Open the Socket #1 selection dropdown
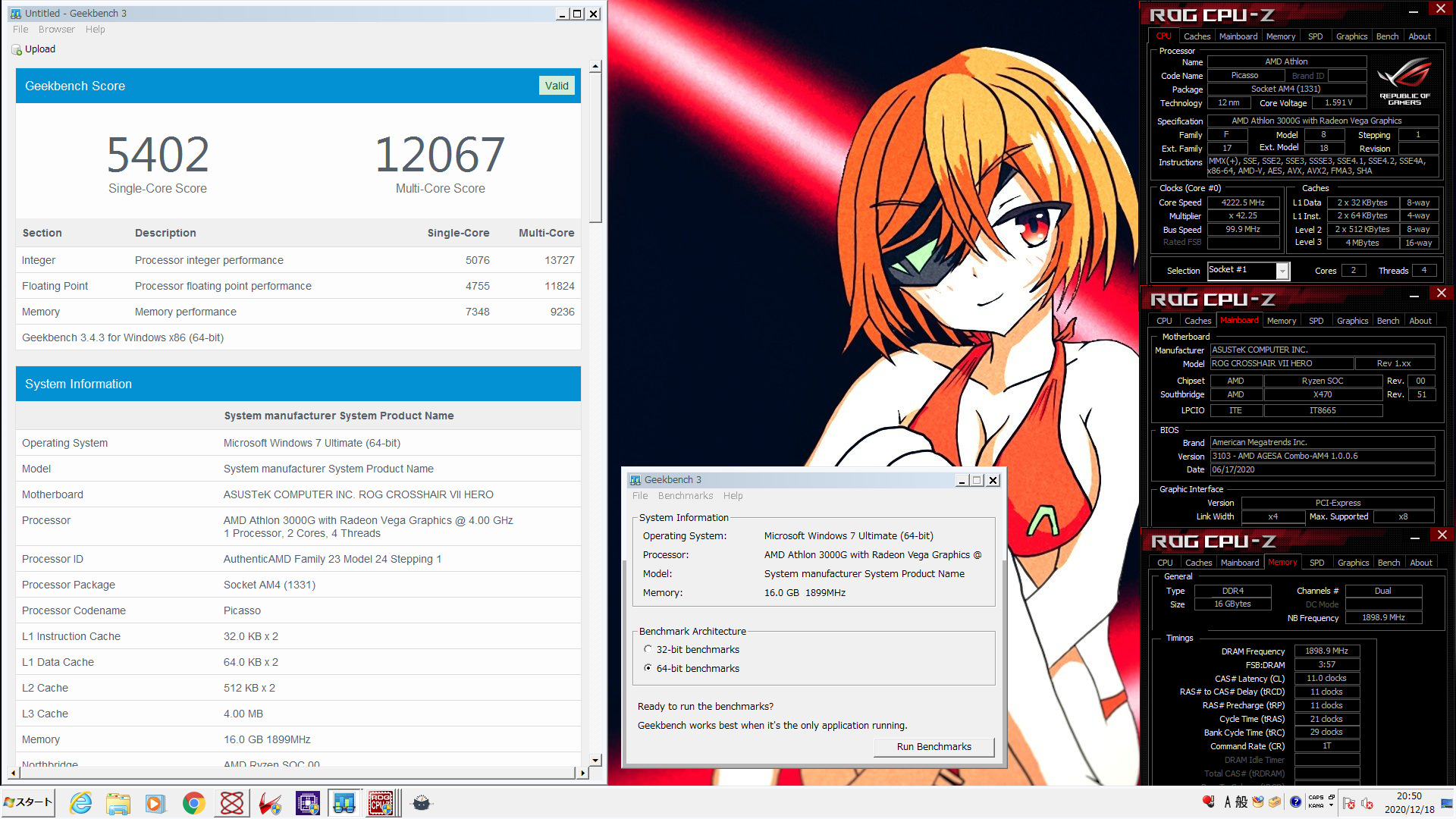Screen dimensions: 1456x819 tap(1282, 271)
